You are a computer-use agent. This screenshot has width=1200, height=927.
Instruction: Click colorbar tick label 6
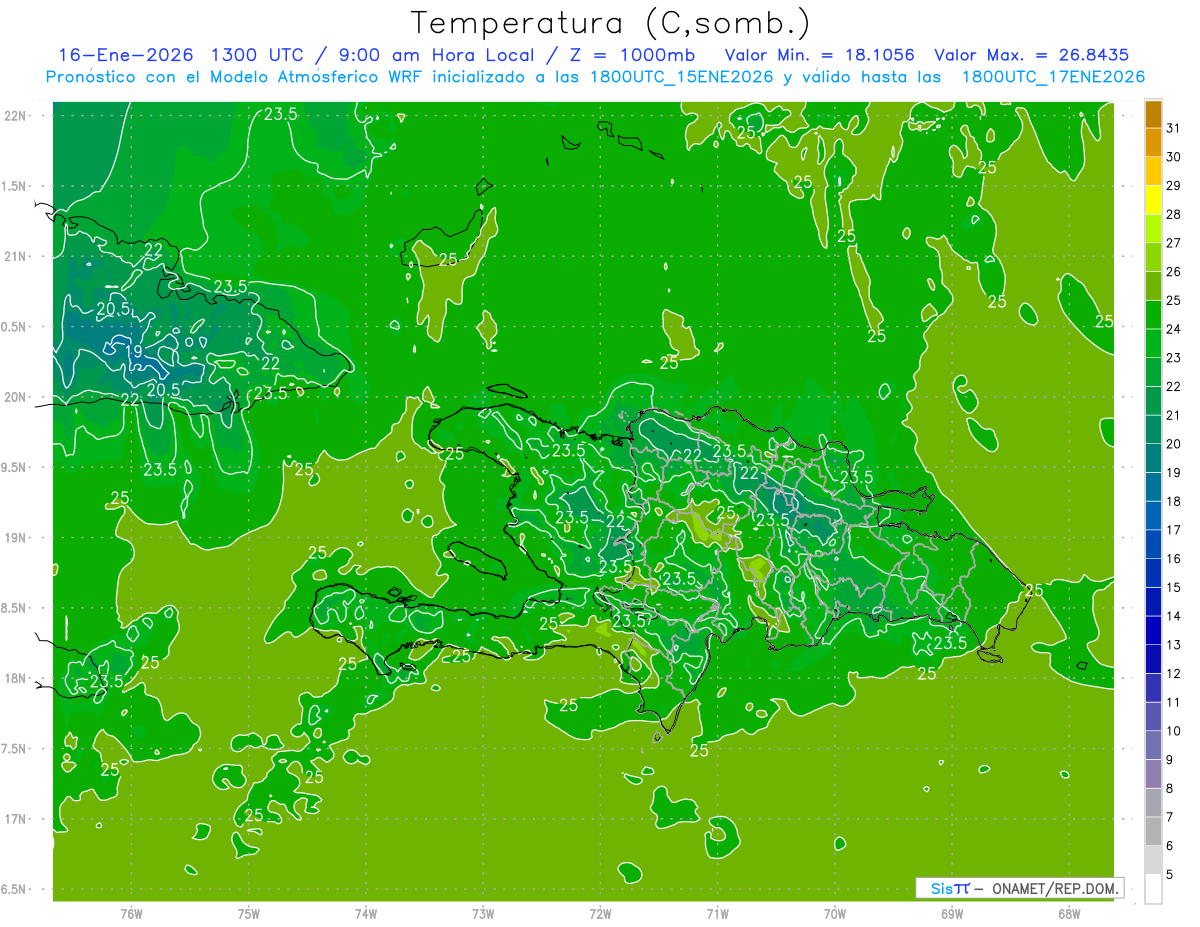click(x=1170, y=846)
